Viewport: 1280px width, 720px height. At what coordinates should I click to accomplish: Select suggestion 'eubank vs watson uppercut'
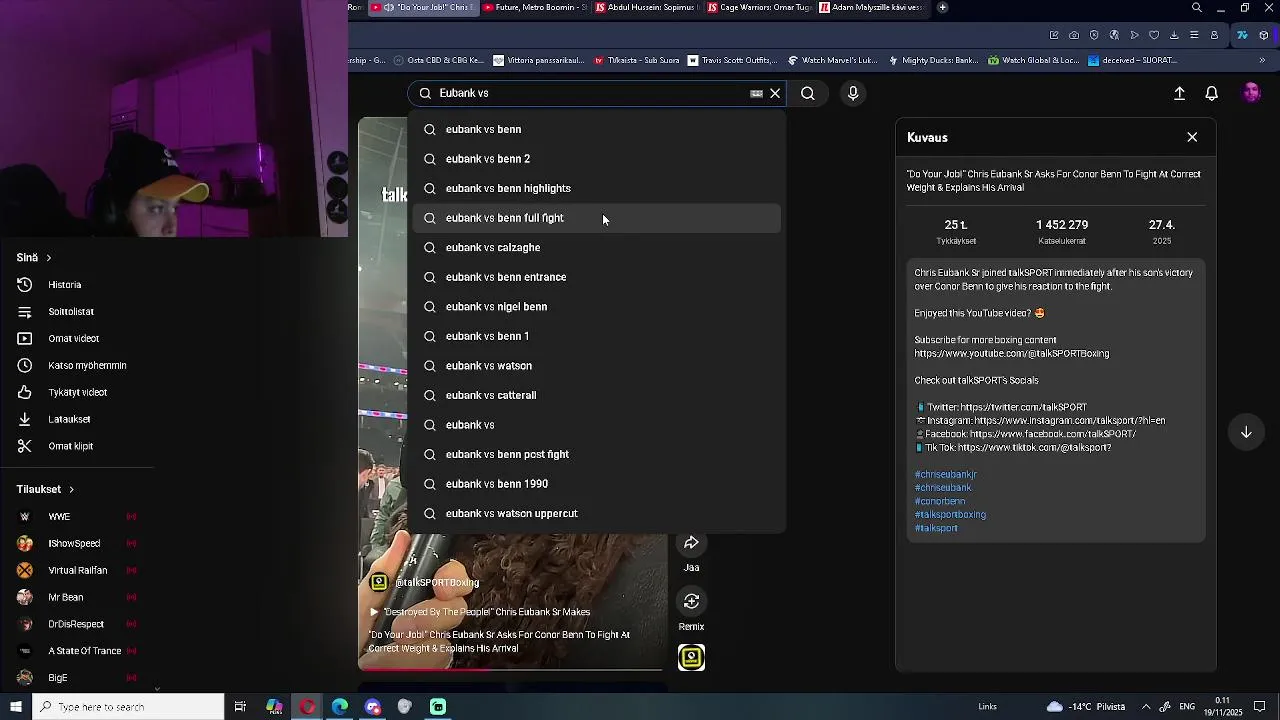(596, 513)
